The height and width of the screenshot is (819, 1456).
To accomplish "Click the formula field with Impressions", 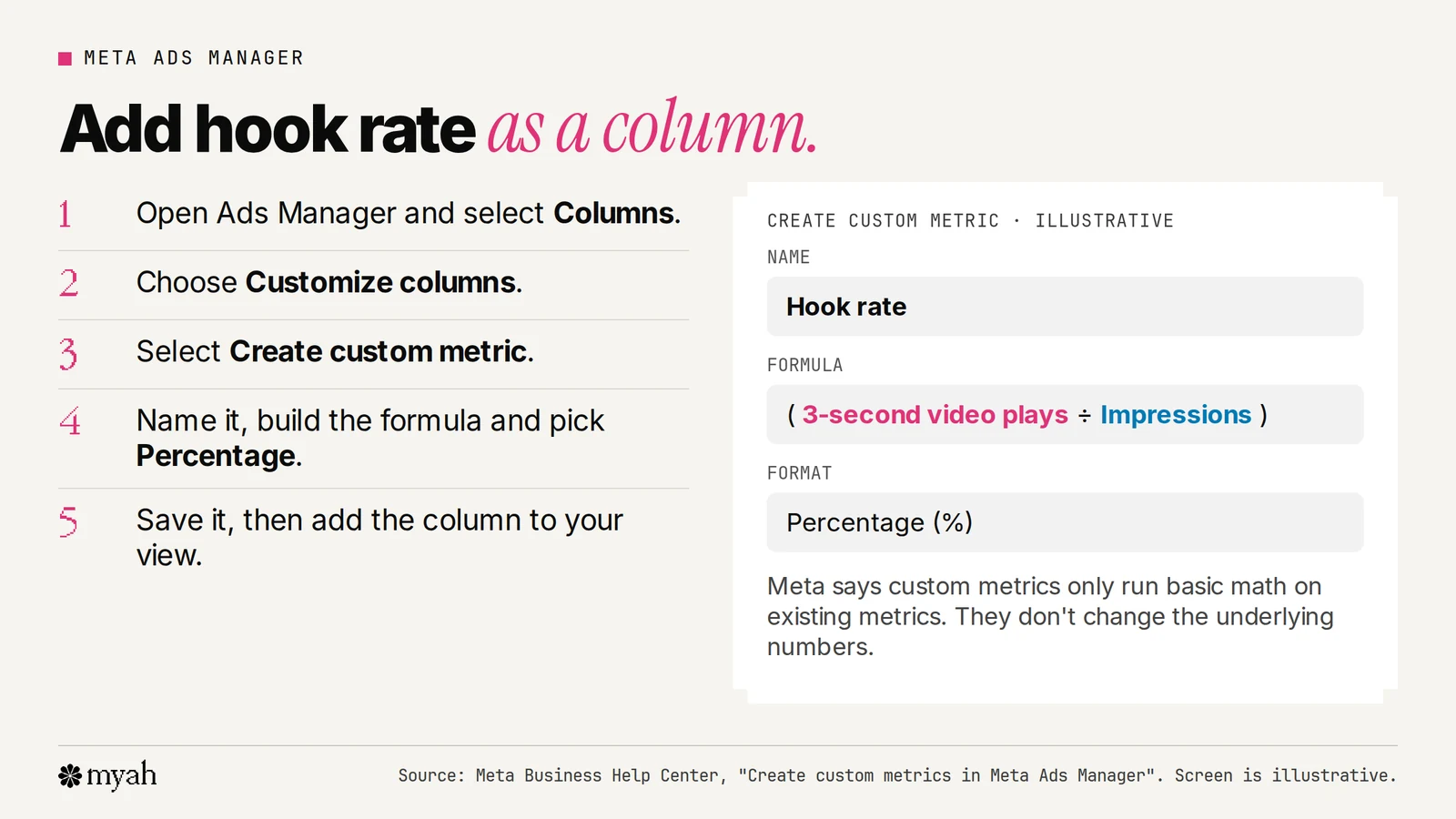I will (1065, 414).
